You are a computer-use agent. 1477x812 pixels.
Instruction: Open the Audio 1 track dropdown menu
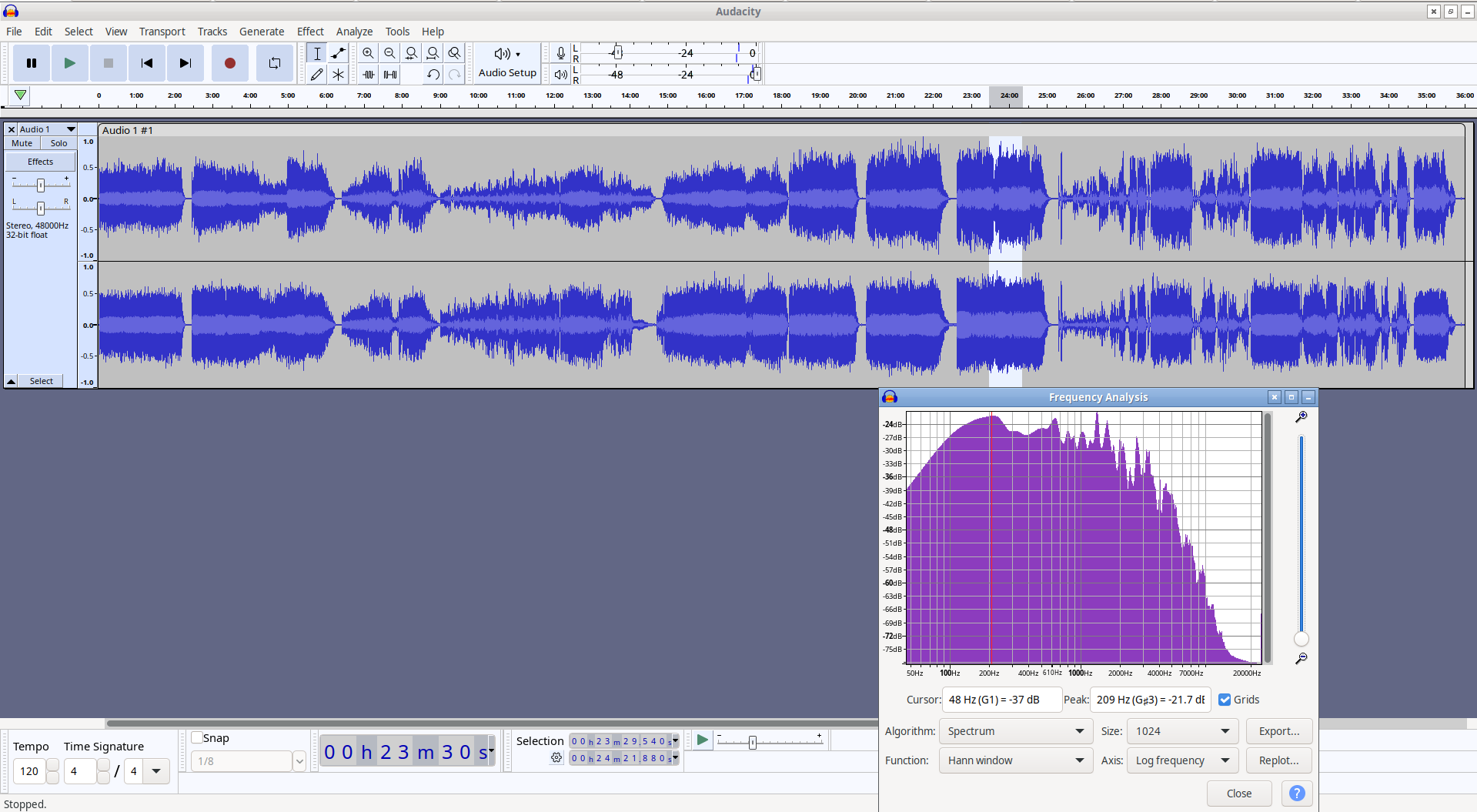(48, 129)
